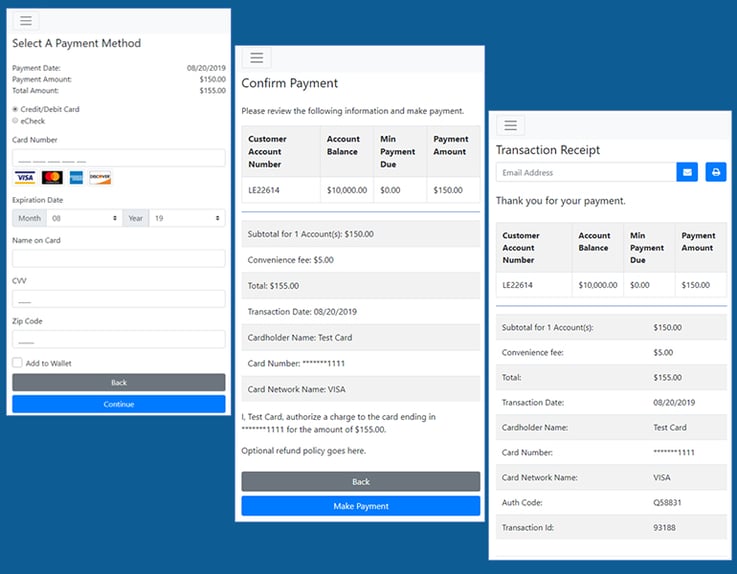Open hamburger menu on Transaction Receipt screen
Image resolution: width=737 pixels, height=574 pixels.
click(510, 125)
